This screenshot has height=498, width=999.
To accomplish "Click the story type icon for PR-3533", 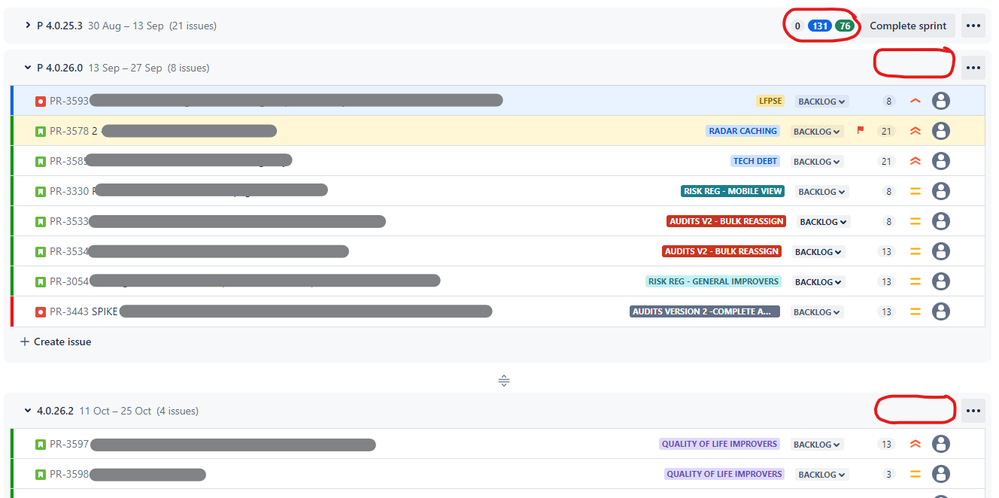I will pos(41,222).
